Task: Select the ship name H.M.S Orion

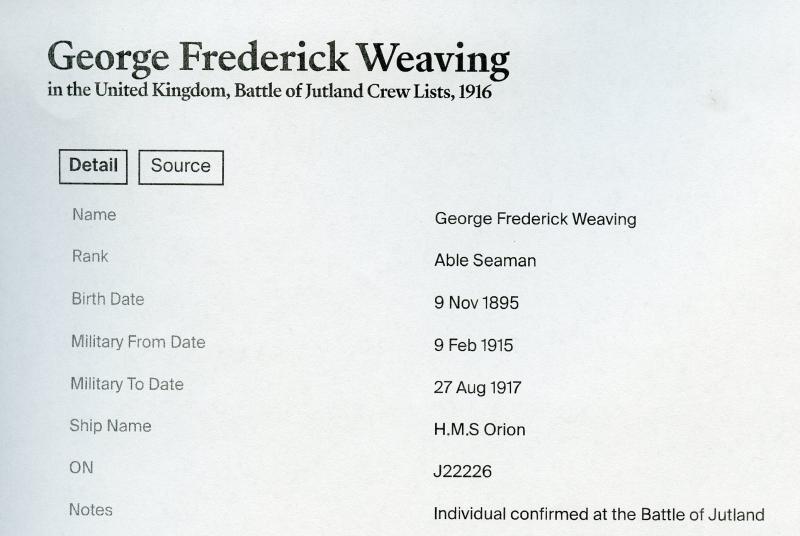Action: pos(480,429)
